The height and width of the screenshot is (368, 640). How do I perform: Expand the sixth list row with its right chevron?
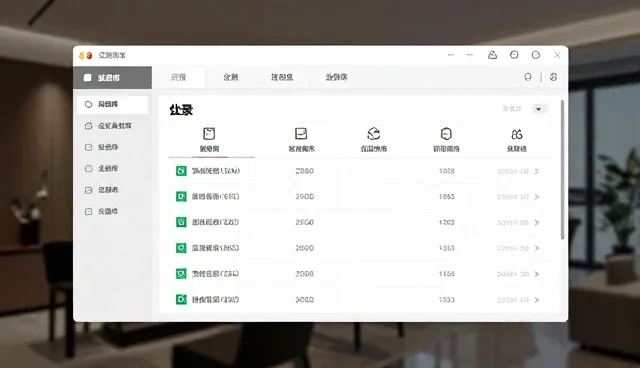(x=537, y=300)
